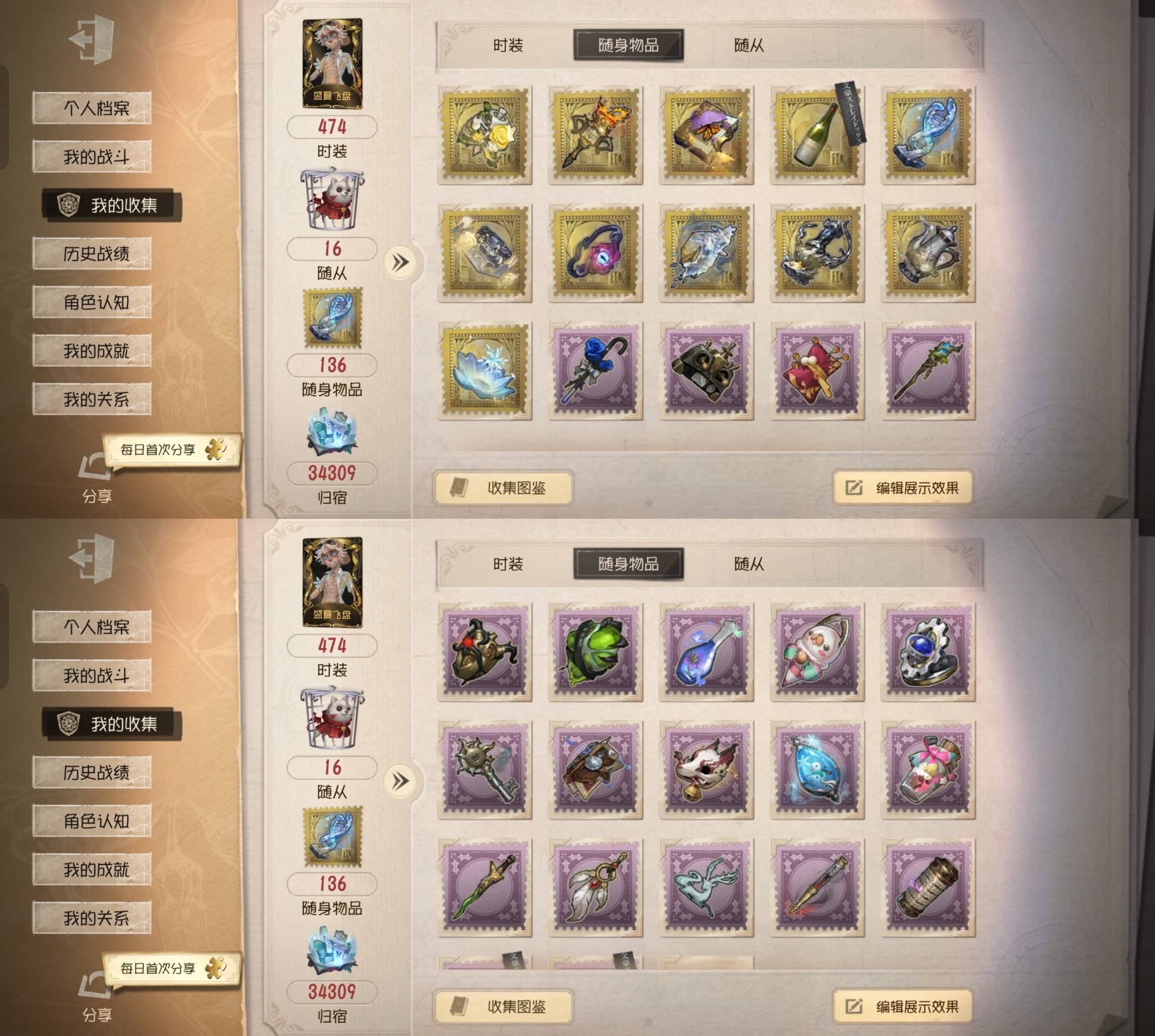Select the white deer accessory
The image size is (1155, 1036).
pyautogui.click(x=706, y=888)
